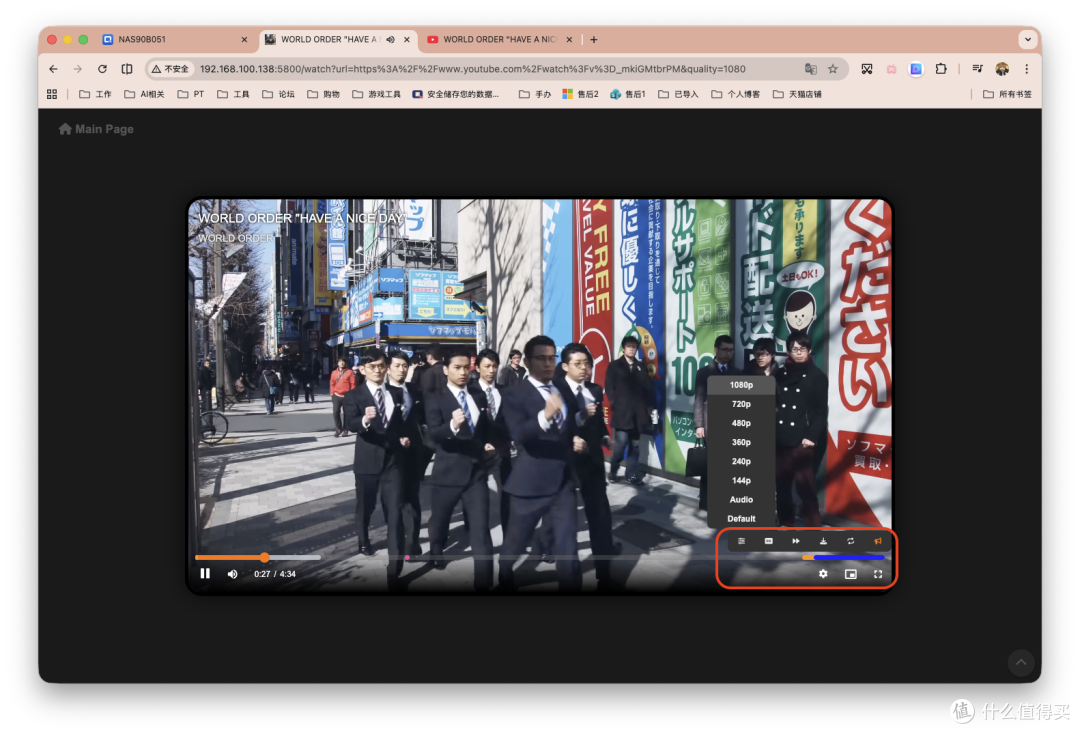Reload the current page
The height and width of the screenshot is (734, 1080).
tap(102, 69)
